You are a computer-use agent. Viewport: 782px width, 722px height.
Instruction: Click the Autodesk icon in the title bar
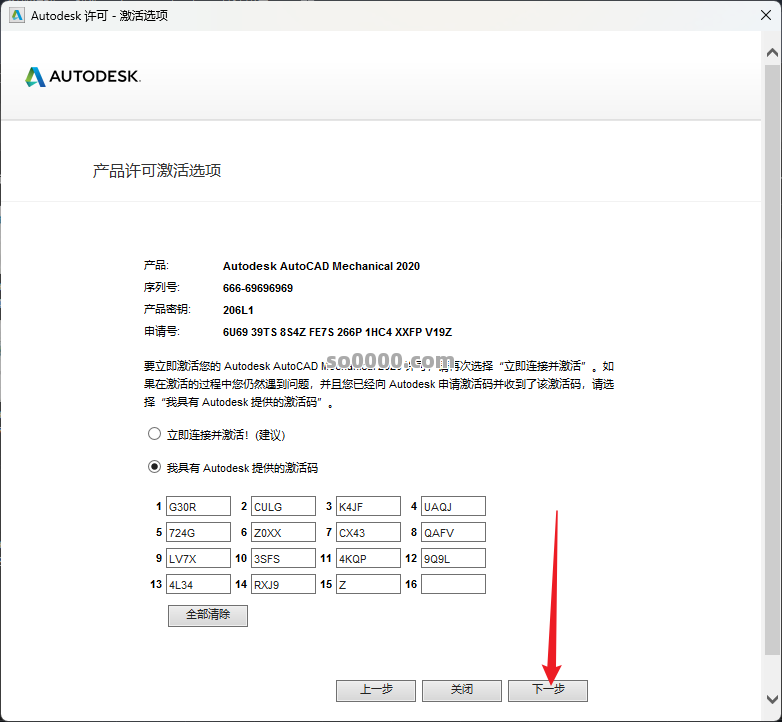[x=17, y=15]
